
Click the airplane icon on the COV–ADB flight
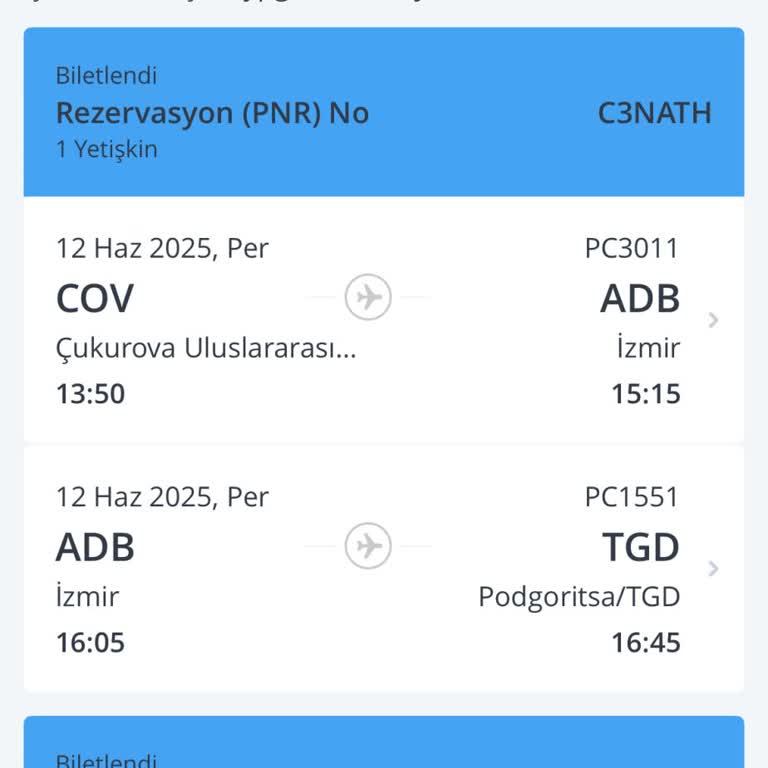coord(368,297)
